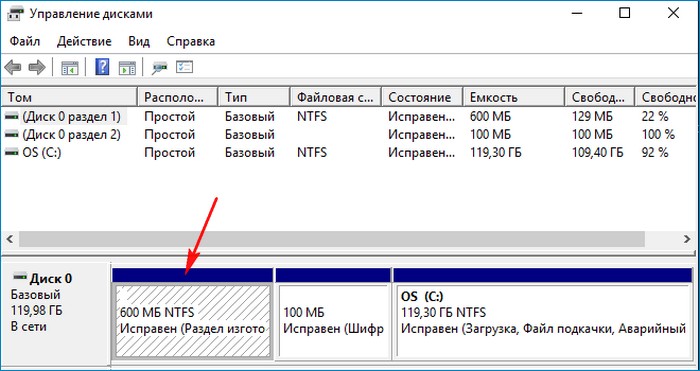Click the Forward arrow toolbar icon

[37, 68]
